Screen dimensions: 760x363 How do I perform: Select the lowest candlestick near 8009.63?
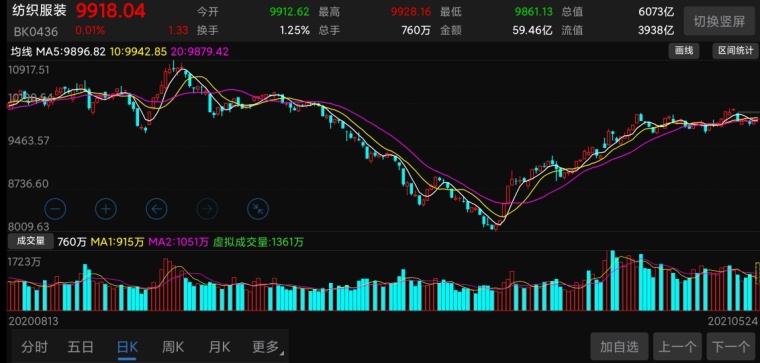point(495,227)
